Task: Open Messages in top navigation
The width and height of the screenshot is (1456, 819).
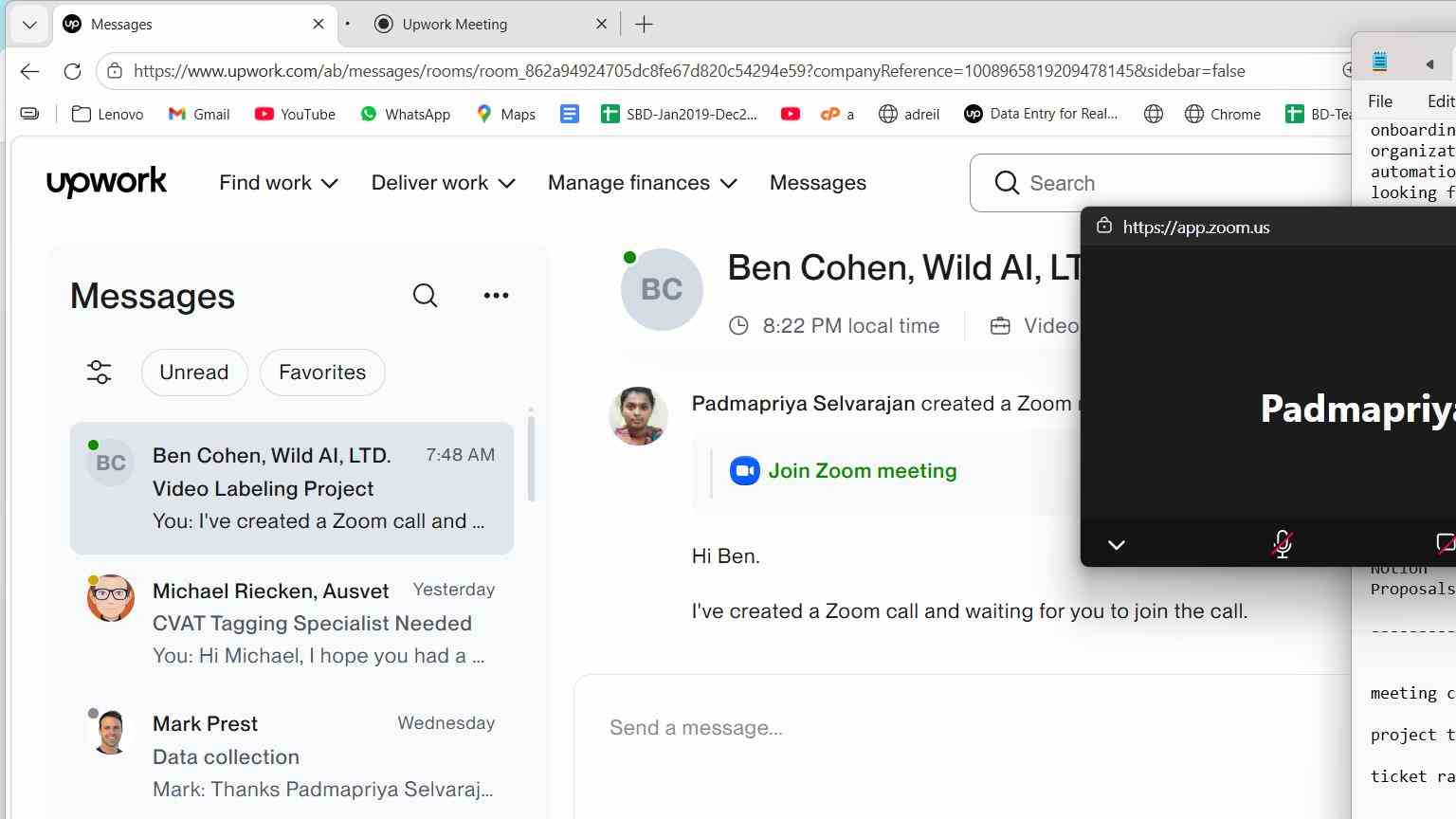Action: pyautogui.click(x=818, y=183)
